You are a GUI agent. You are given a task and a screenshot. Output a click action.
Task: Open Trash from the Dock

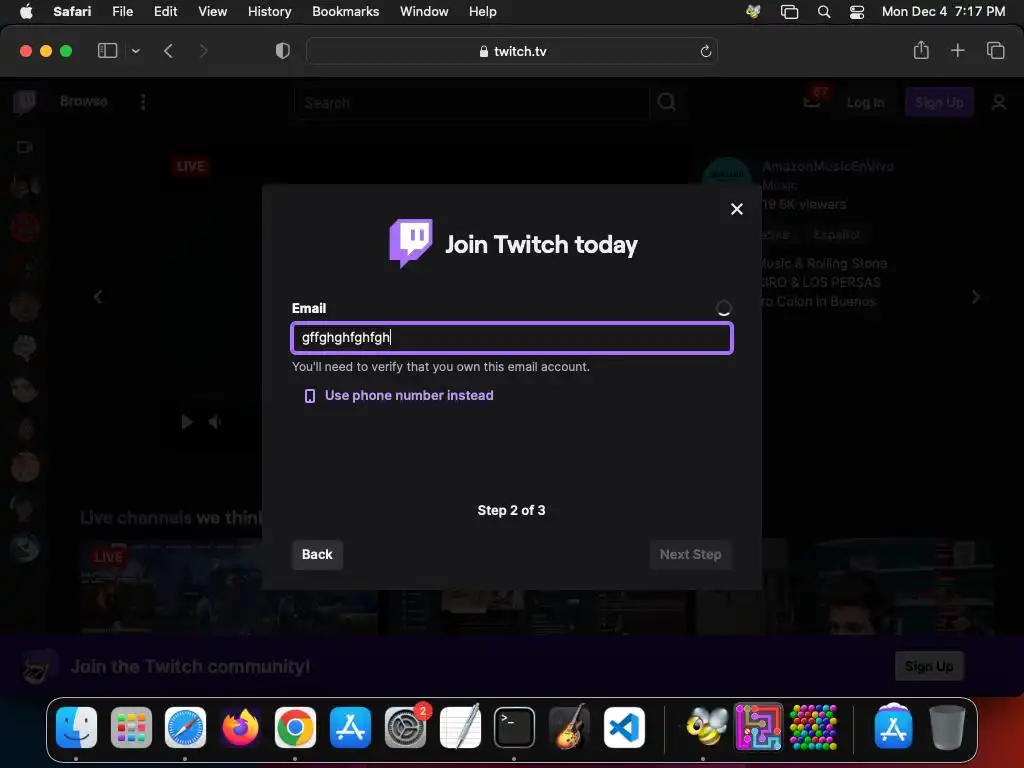[947, 727]
